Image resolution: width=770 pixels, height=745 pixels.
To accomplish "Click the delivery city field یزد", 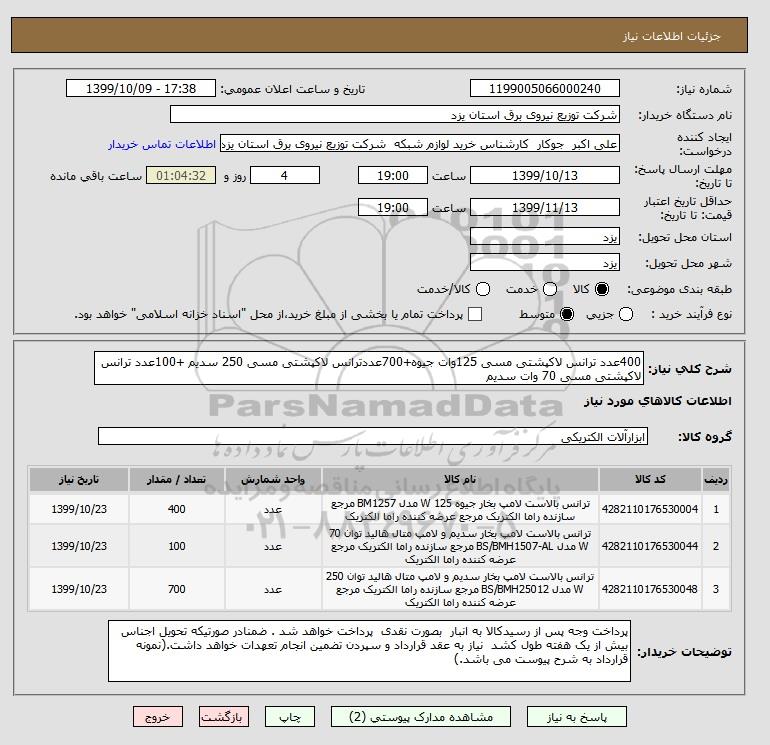I will (545, 263).
